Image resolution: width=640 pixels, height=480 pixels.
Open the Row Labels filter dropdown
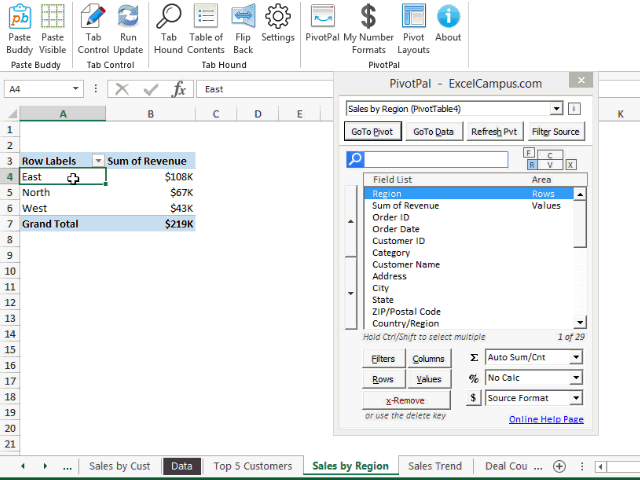(98, 160)
